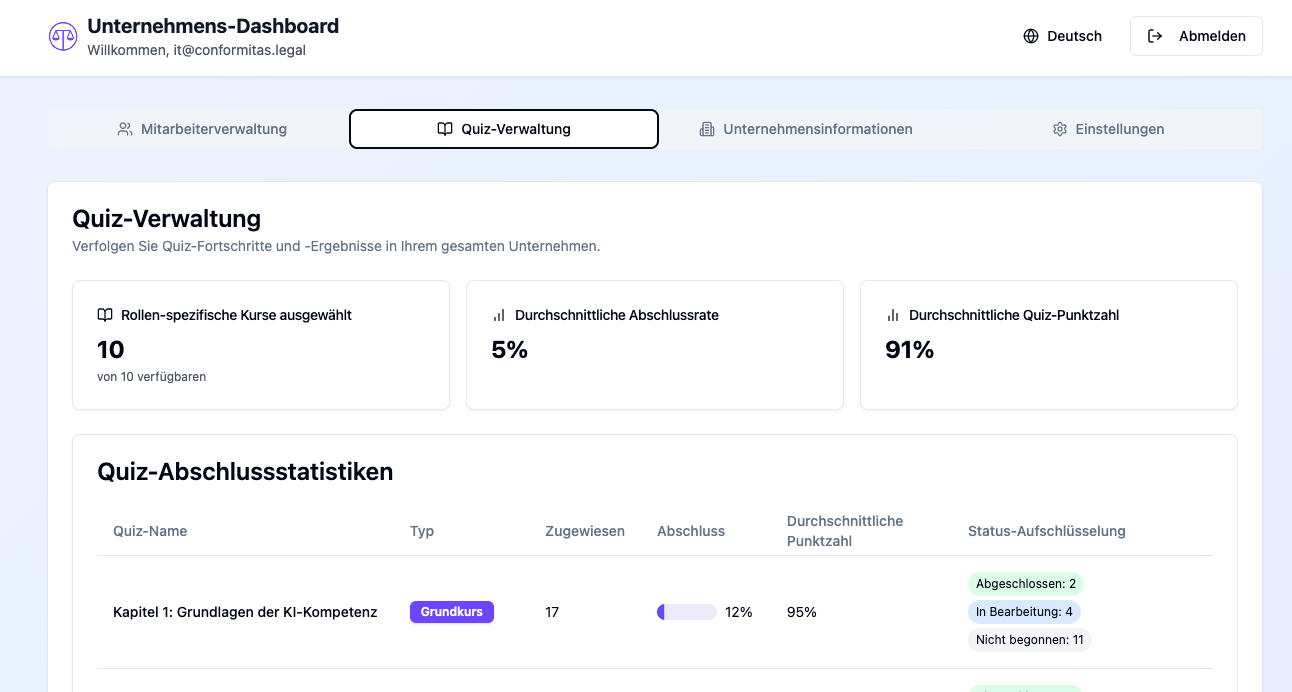Click the globe language icon
The image size is (1292, 692).
click(x=1031, y=36)
